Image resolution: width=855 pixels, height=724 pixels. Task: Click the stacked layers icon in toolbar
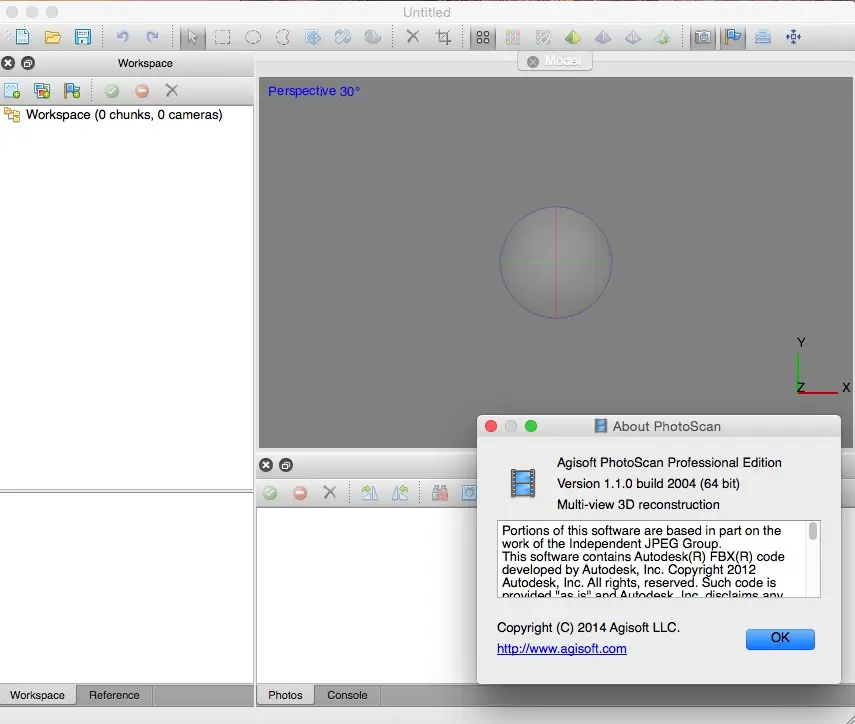click(x=763, y=37)
